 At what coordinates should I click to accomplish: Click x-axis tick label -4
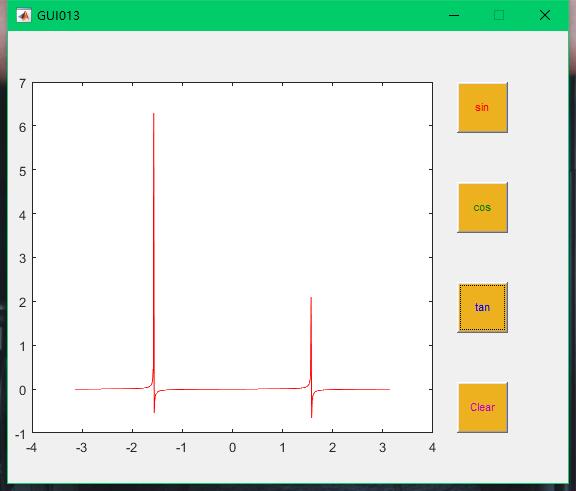point(31,448)
